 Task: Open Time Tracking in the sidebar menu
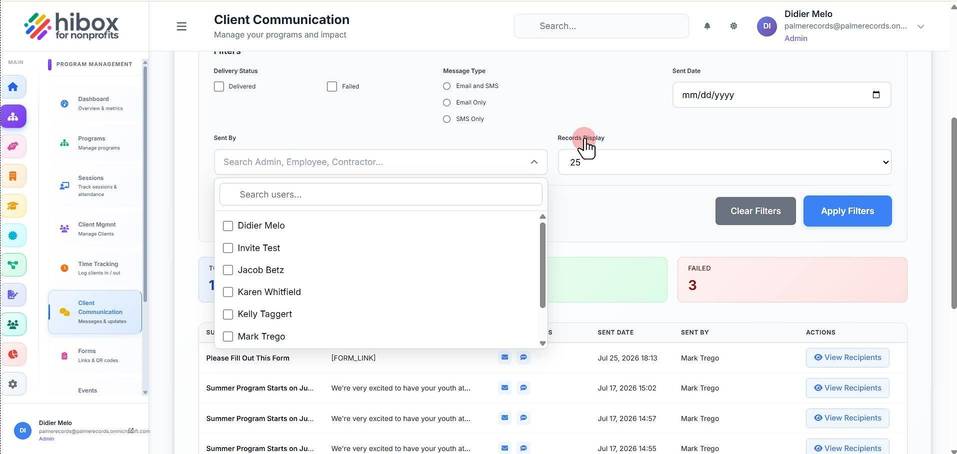(x=95, y=268)
